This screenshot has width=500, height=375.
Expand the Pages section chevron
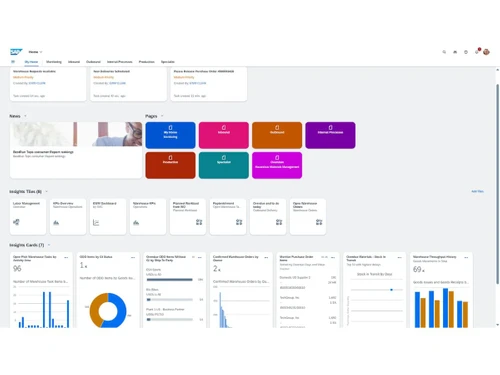coord(162,116)
